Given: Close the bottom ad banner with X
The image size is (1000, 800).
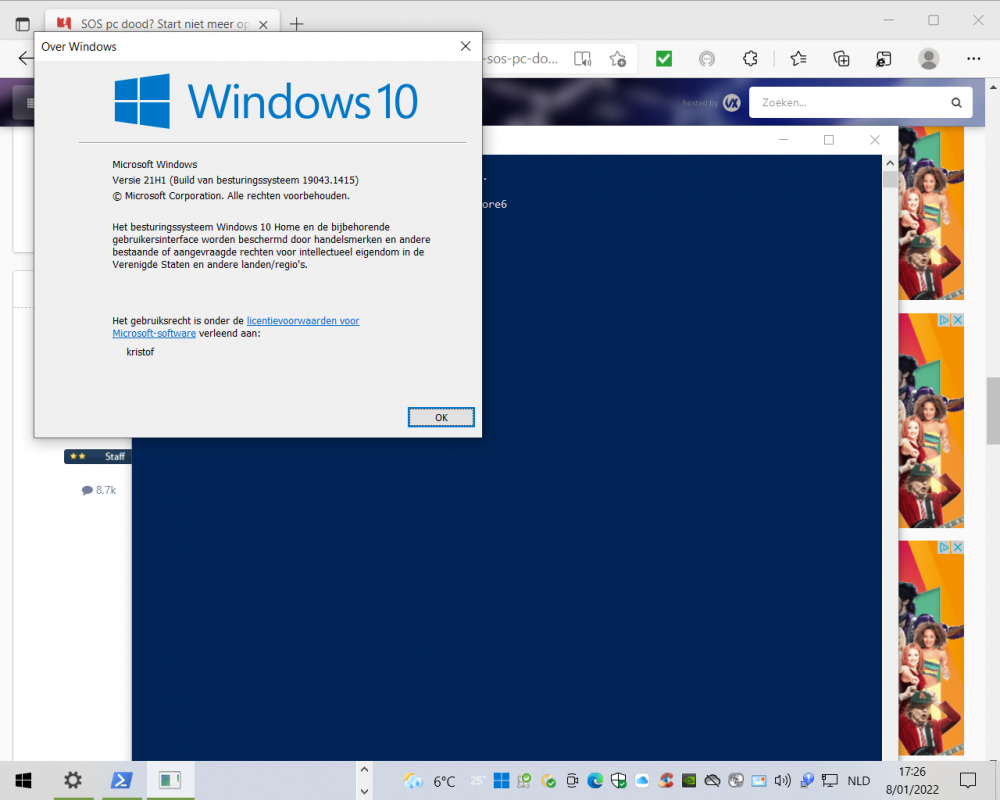Looking at the screenshot, I should (x=957, y=547).
